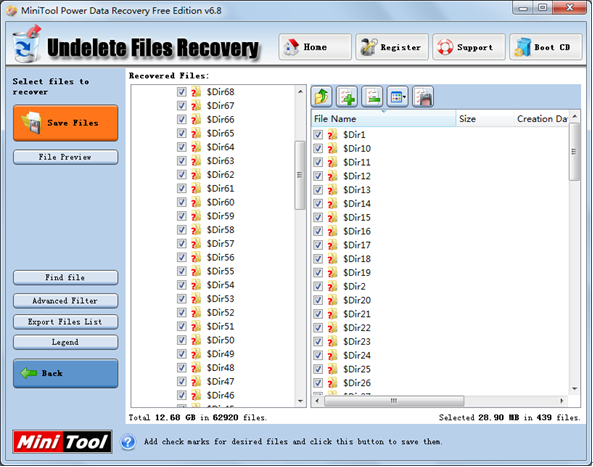Click the recycle bin Undelete icon
This screenshot has height=467, width=593.
tap(26, 44)
